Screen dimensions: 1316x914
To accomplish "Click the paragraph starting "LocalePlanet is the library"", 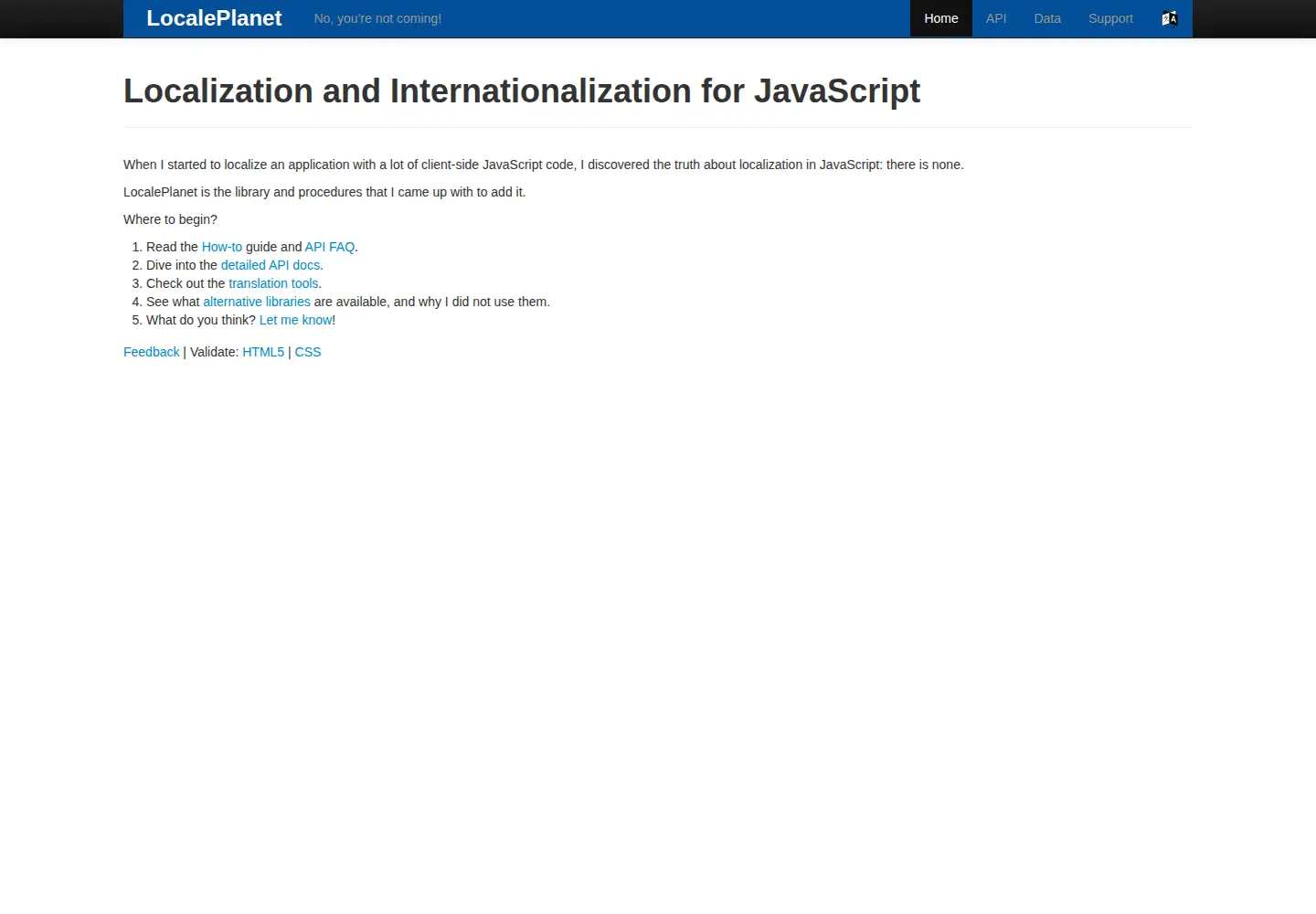I will point(324,192).
